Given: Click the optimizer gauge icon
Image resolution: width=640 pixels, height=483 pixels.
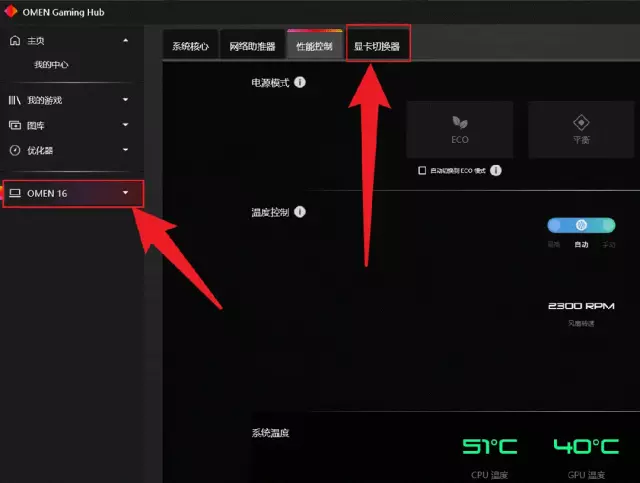Looking at the screenshot, I should (15, 150).
